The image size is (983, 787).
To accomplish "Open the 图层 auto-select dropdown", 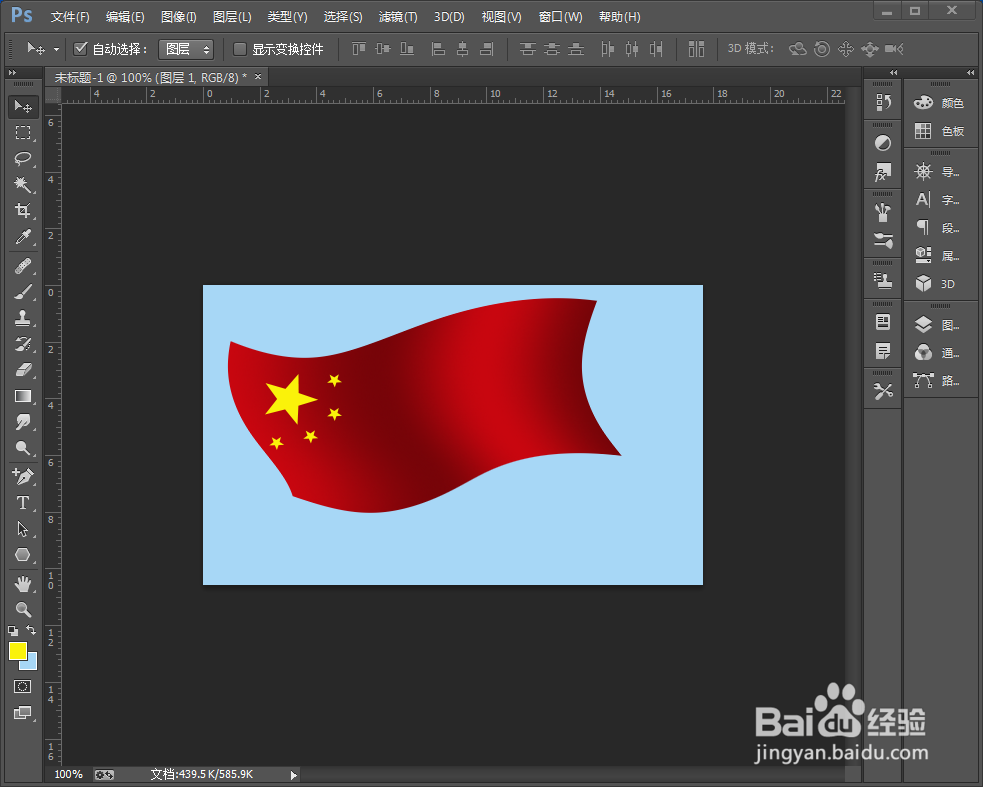I will pos(186,49).
